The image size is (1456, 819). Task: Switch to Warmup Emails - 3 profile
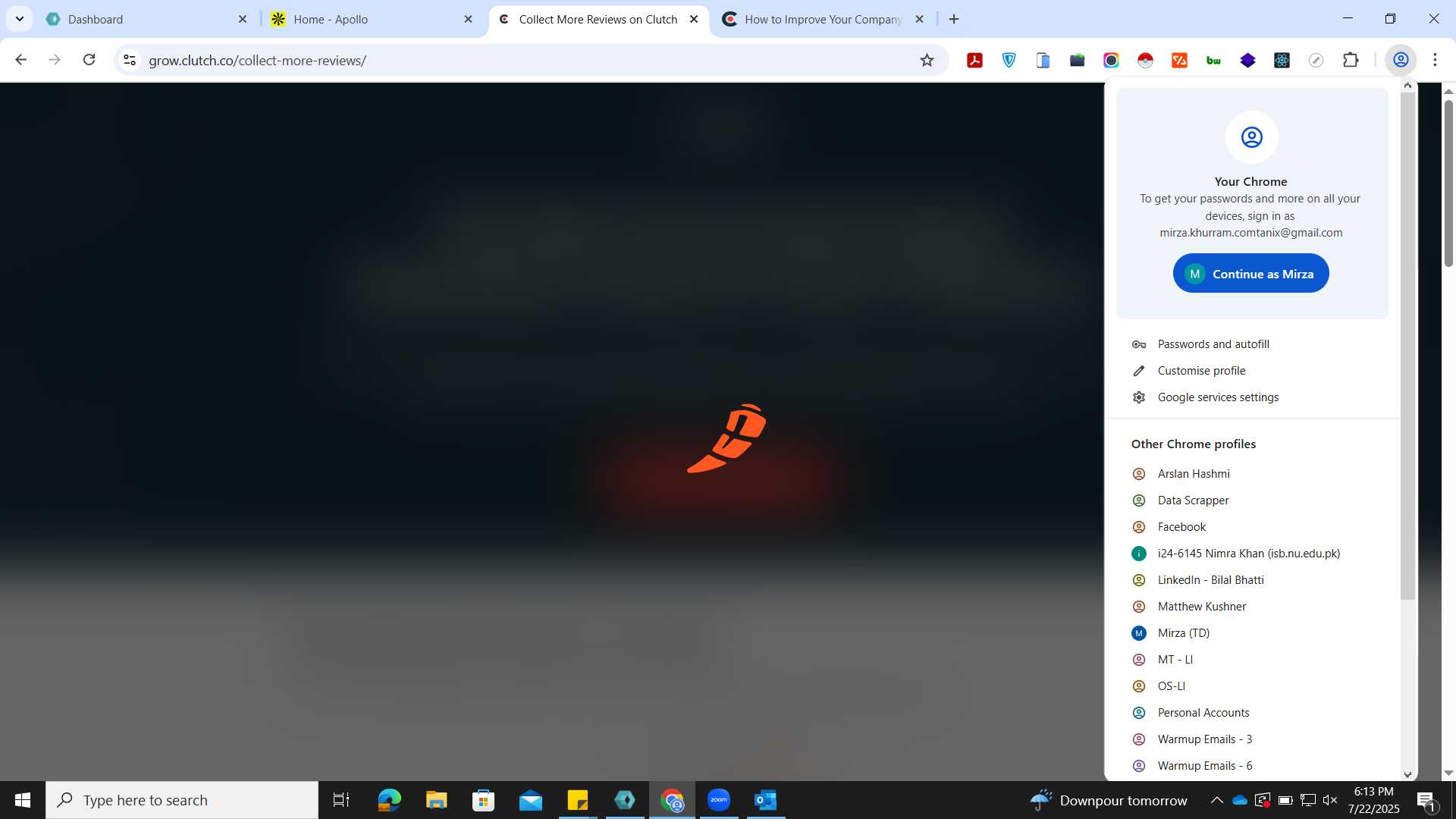(x=1251, y=739)
